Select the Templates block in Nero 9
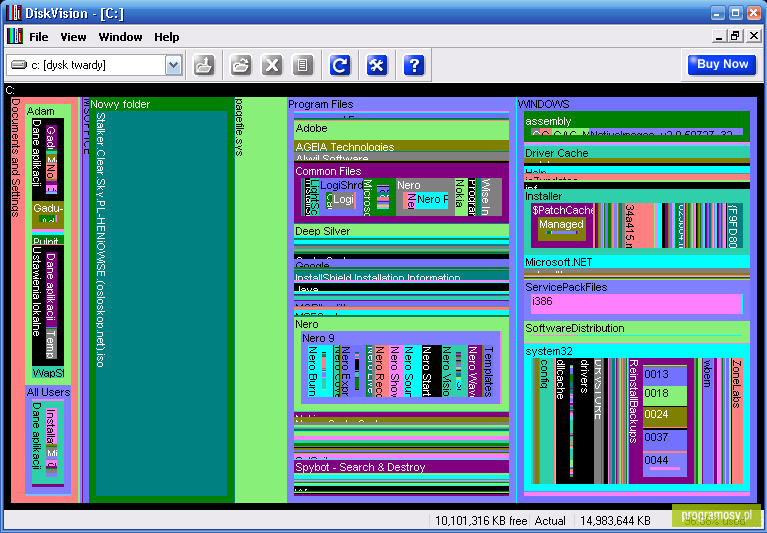 pyautogui.click(x=489, y=371)
